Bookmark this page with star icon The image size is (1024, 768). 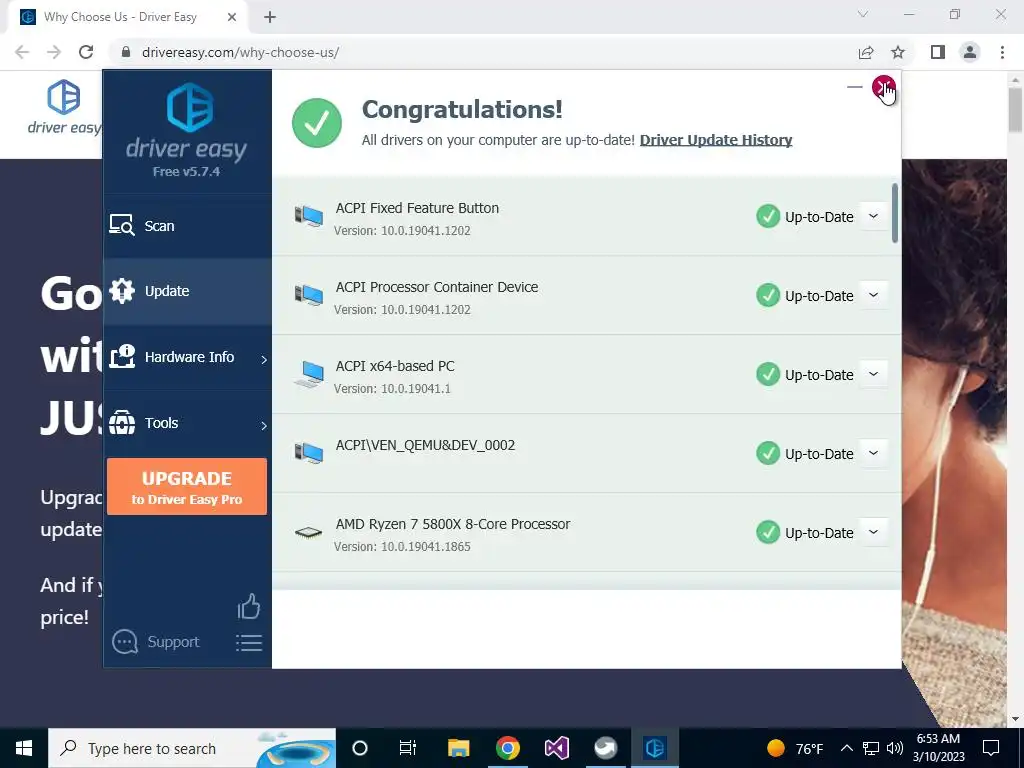(898, 52)
